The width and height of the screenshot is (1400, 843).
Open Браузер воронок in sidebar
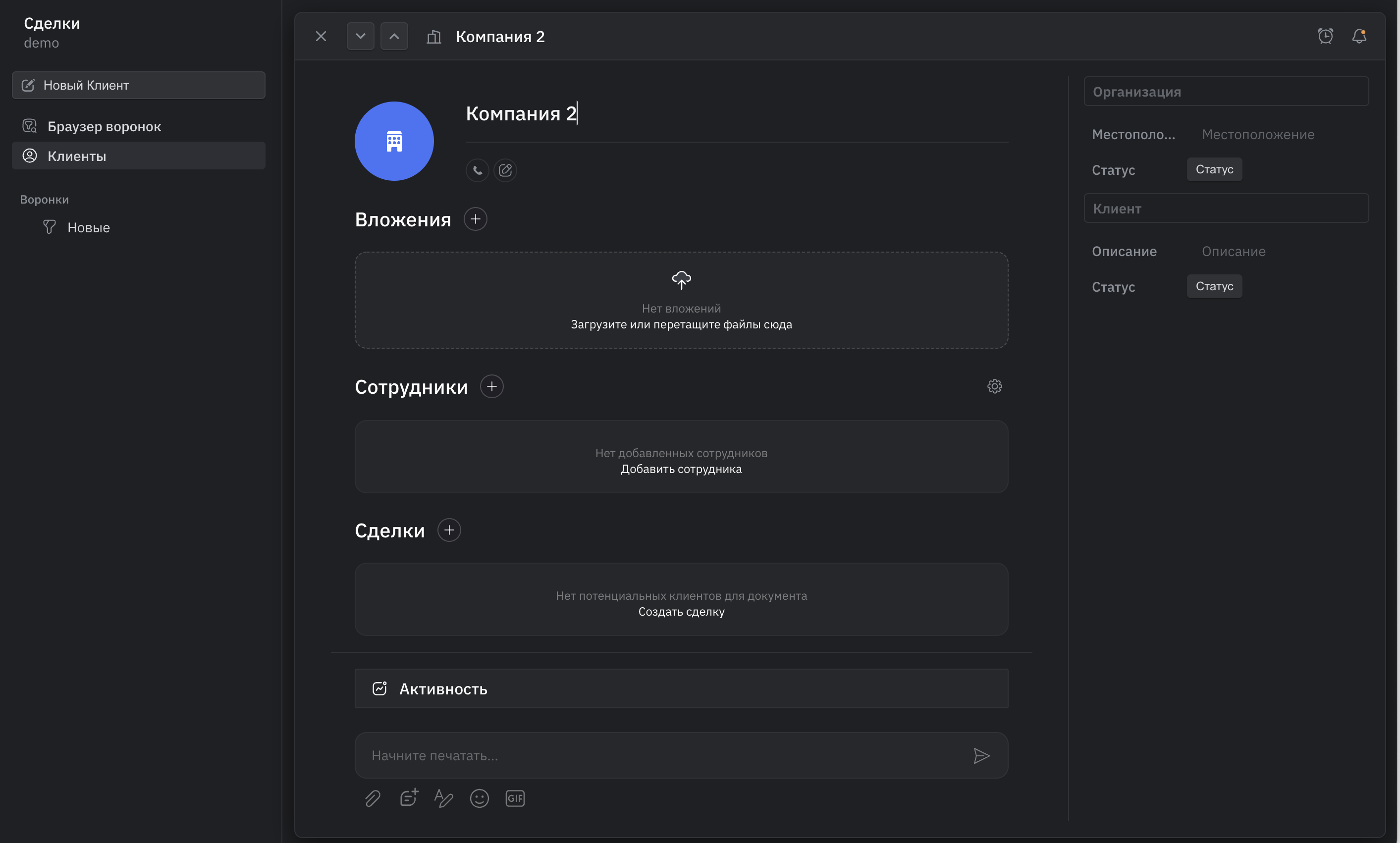pos(139,126)
